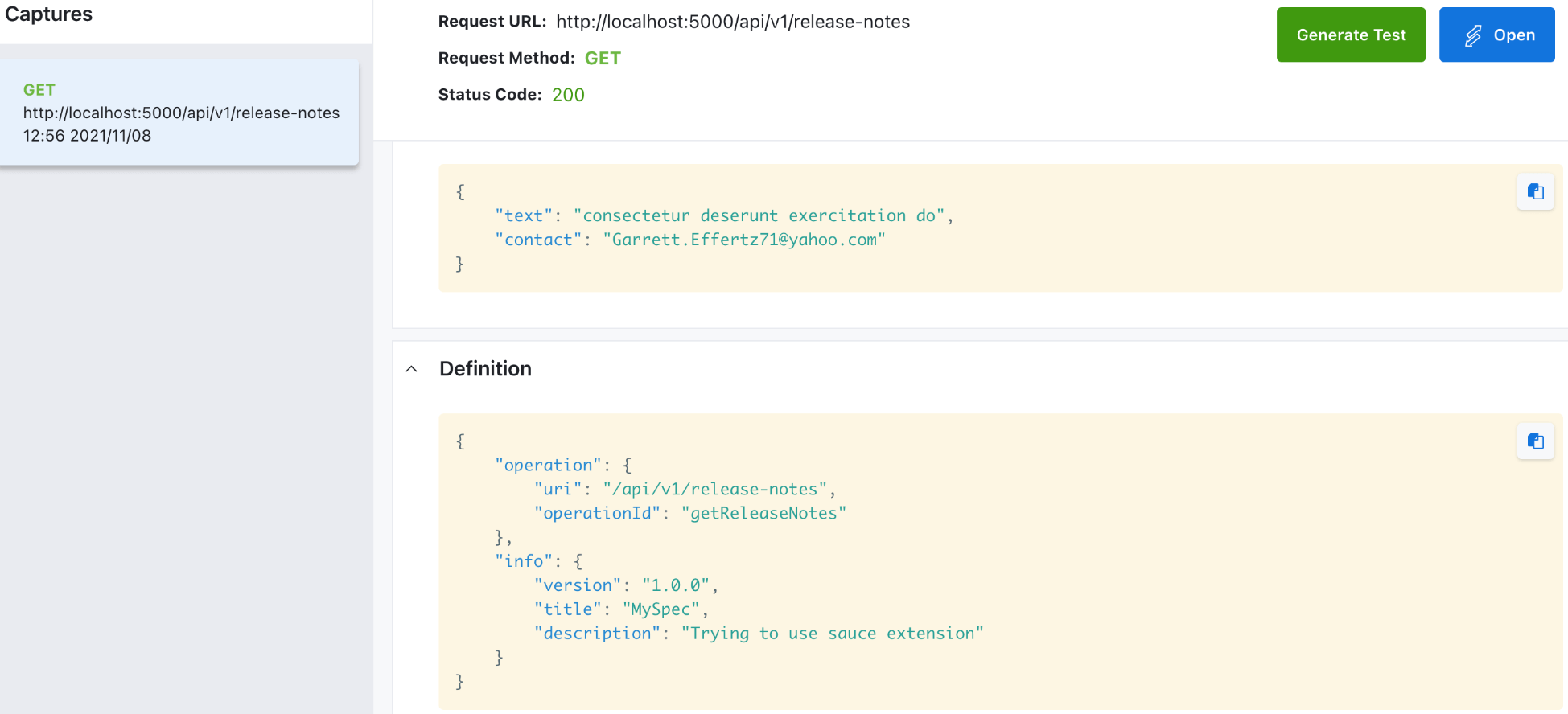Viewport: 1568px width, 714px height.
Task: Select the release-notes URL in the capture card
Action: click(x=181, y=113)
